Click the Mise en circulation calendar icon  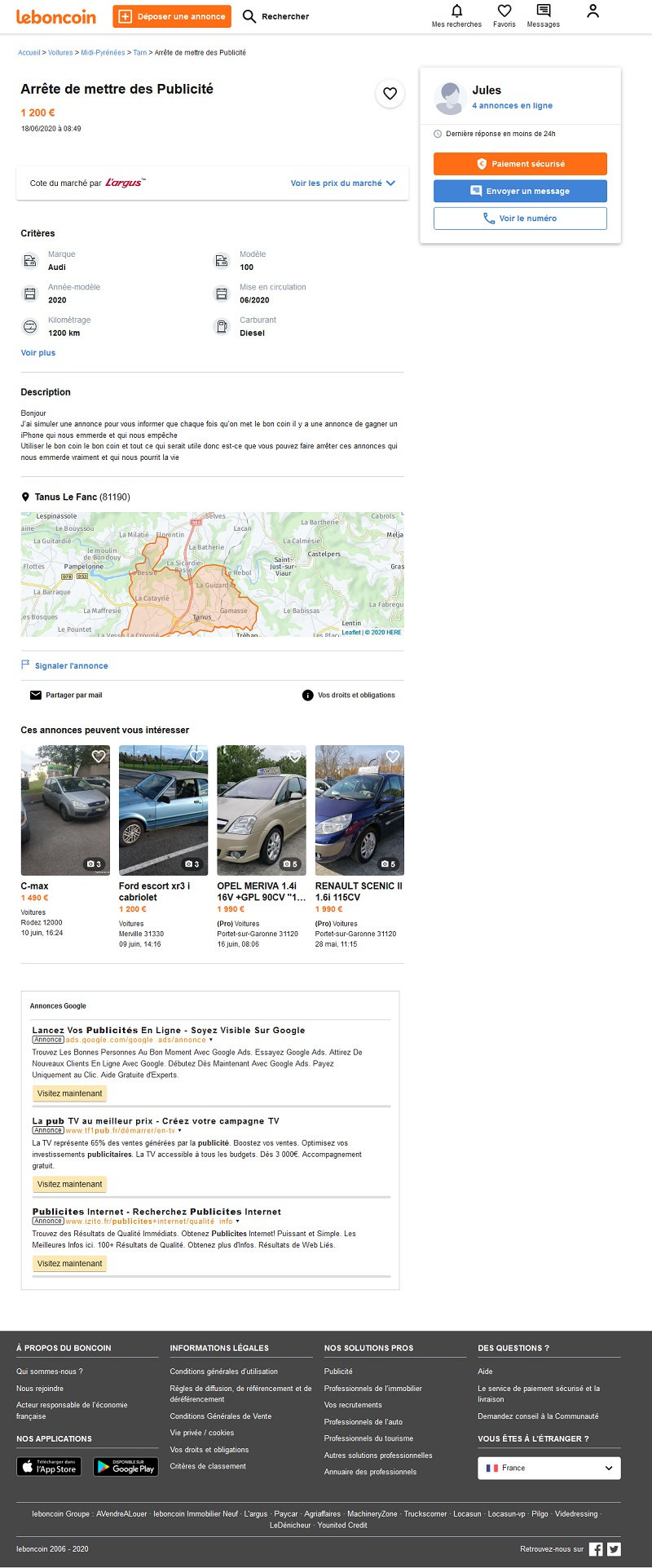pos(222,294)
